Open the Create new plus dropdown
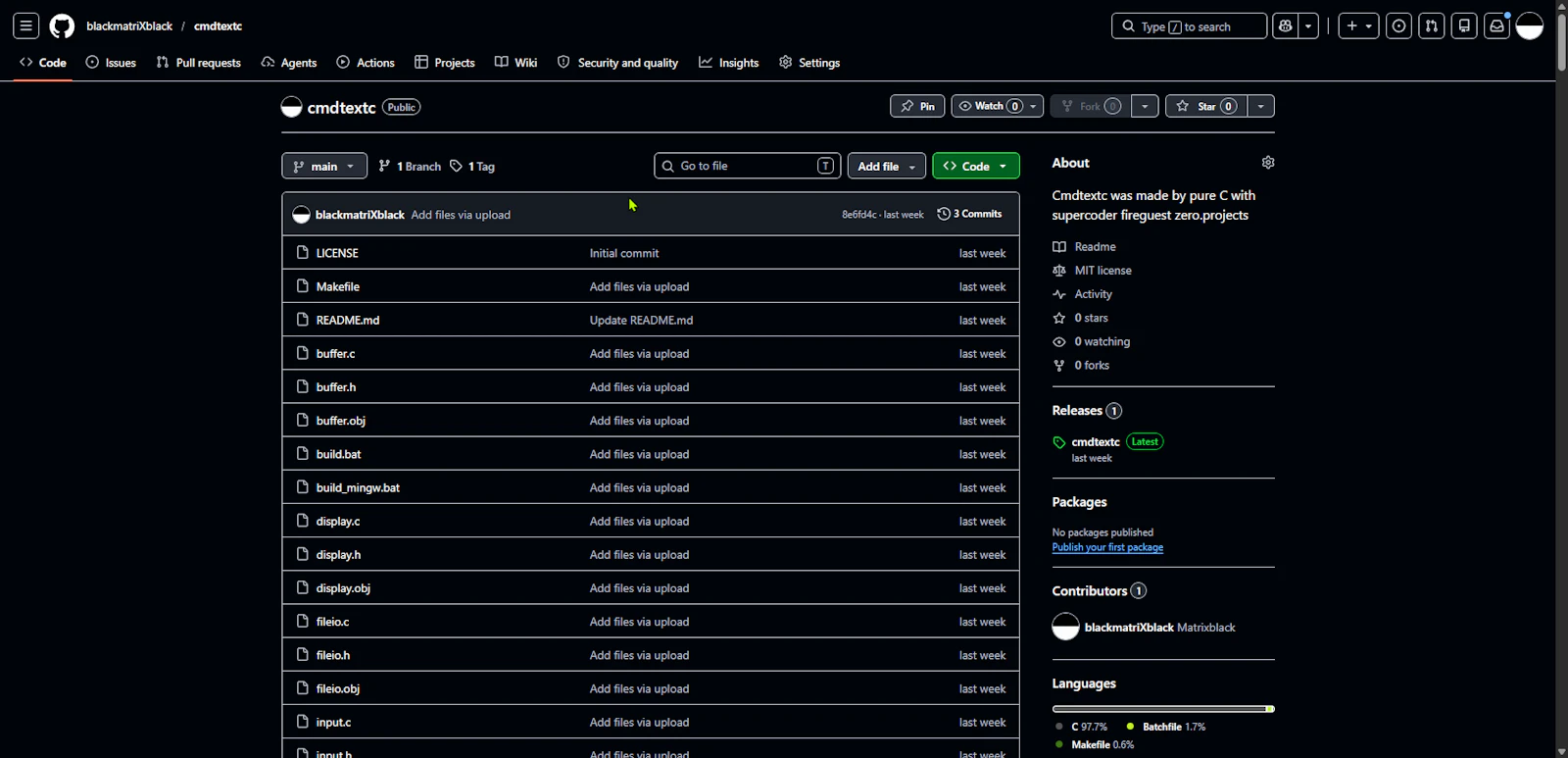Screen dimensions: 1568x758 point(1359,26)
